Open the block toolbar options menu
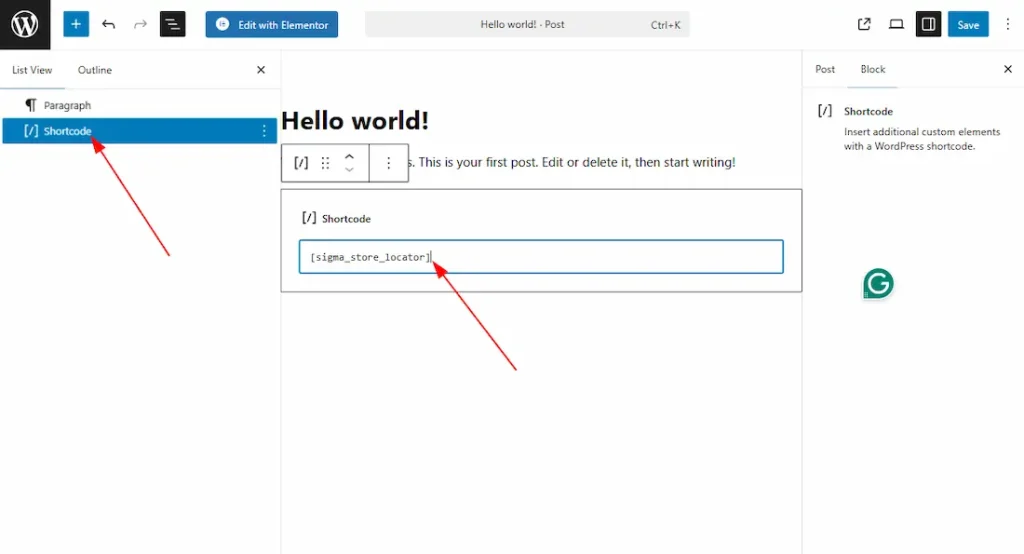Image resolution: width=1024 pixels, height=554 pixels. pyautogui.click(x=389, y=163)
